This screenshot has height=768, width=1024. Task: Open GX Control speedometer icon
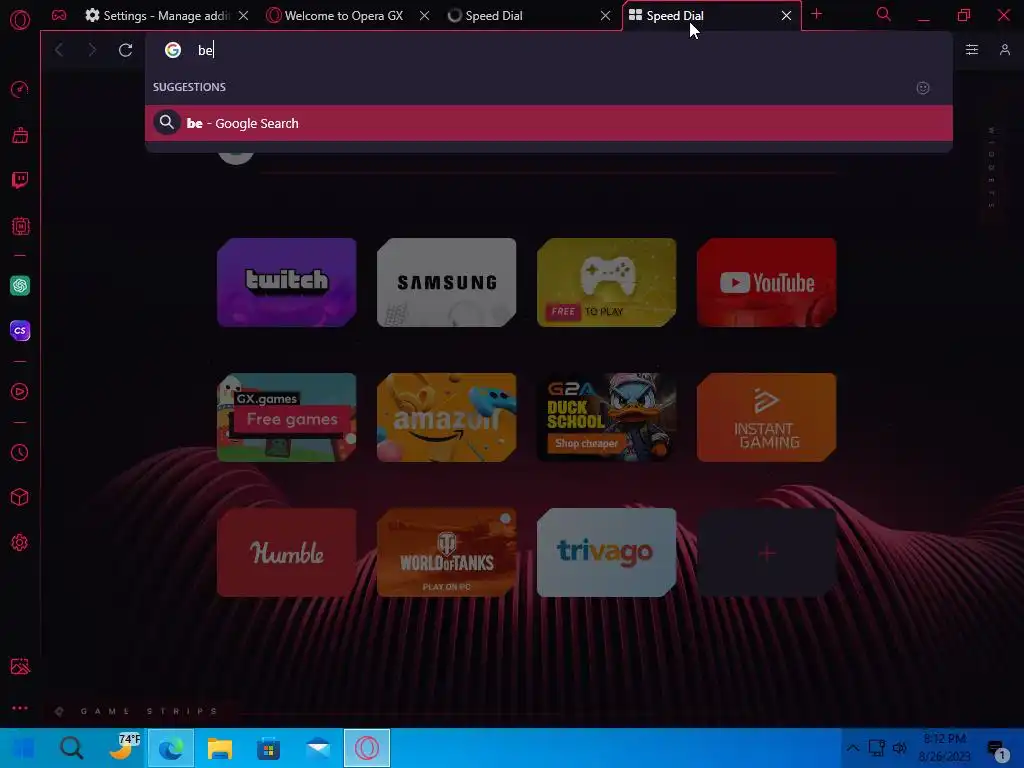click(x=20, y=89)
